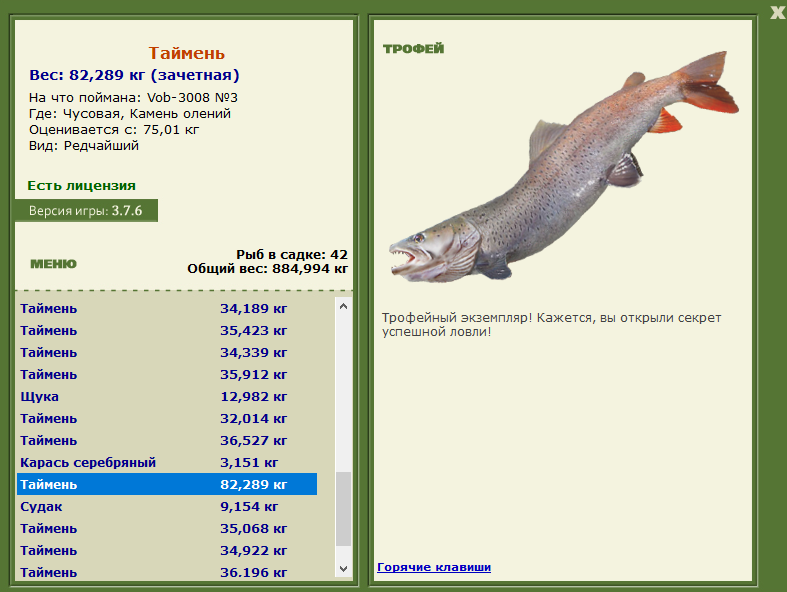
Task: Click the scroll up arrow of fish list
Action: pos(343,306)
